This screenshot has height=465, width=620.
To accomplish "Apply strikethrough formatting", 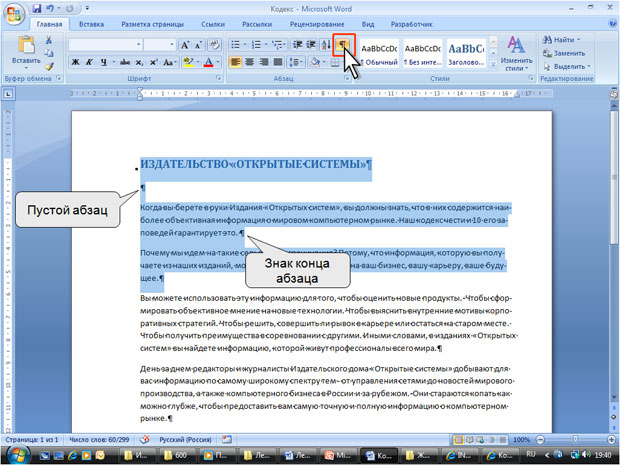I will [x=125, y=62].
